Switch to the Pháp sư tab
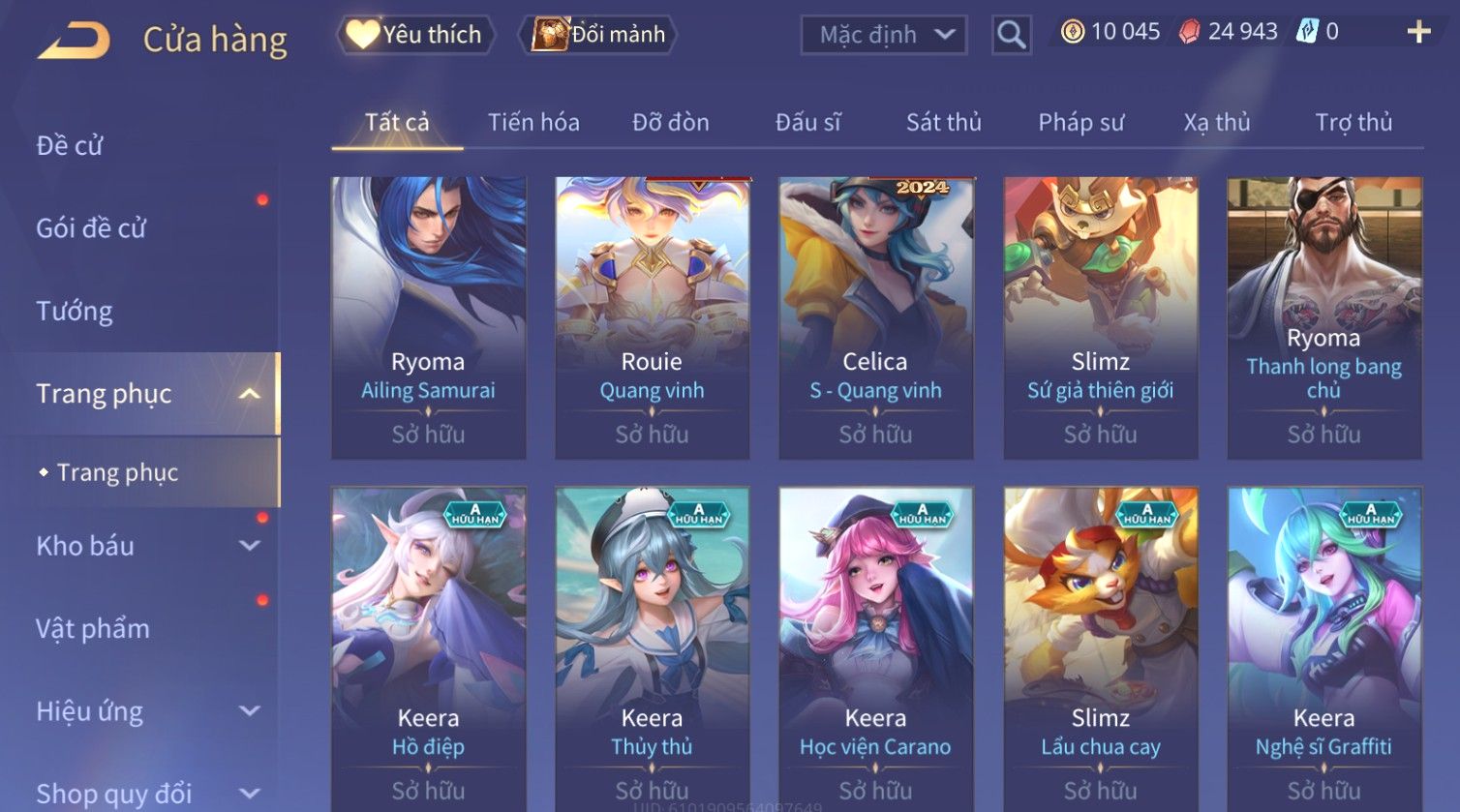Viewport: 1460px width, 812px height. click(1081, 123)
